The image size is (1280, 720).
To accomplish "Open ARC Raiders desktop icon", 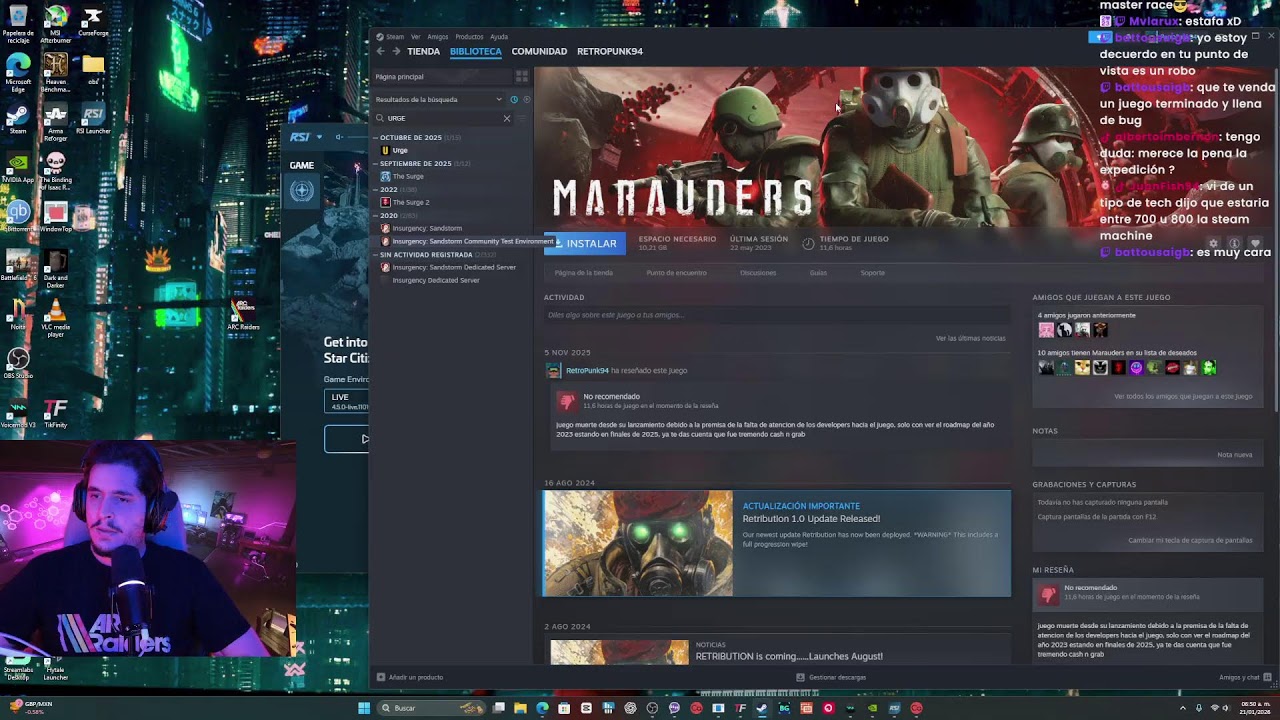I will click(243, 313).
